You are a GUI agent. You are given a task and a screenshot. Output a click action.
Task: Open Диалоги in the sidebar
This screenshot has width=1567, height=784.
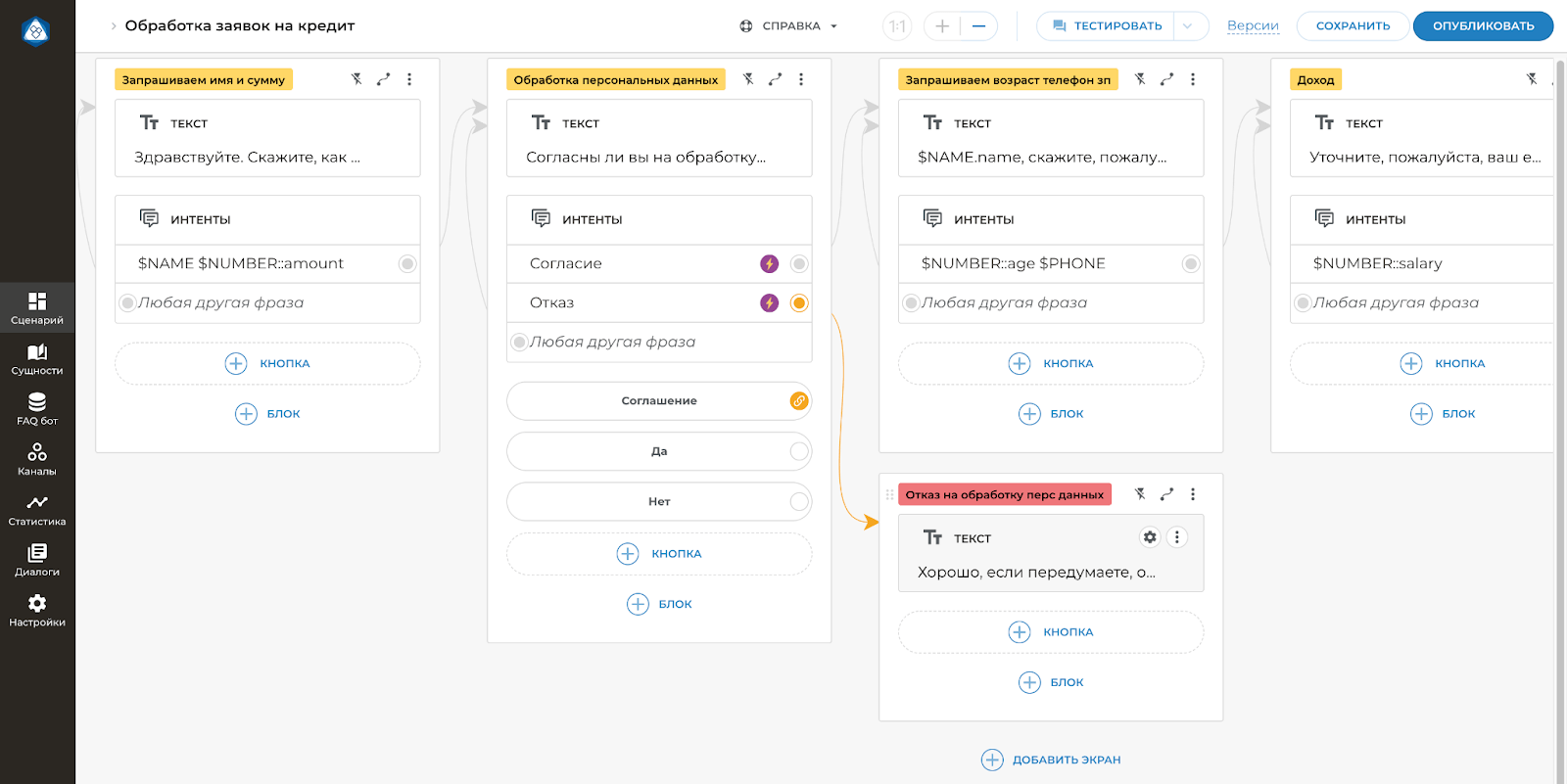click(x=37, y=560)
